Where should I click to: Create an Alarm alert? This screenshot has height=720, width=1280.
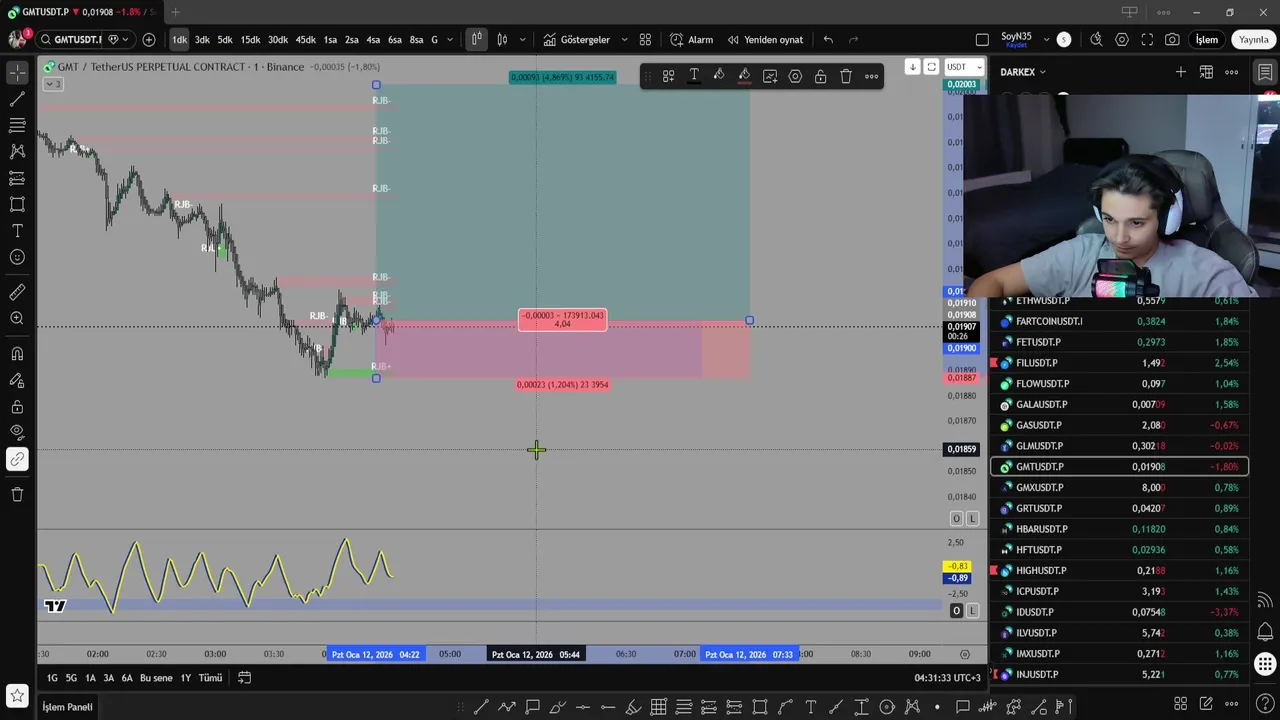point(692,40)
